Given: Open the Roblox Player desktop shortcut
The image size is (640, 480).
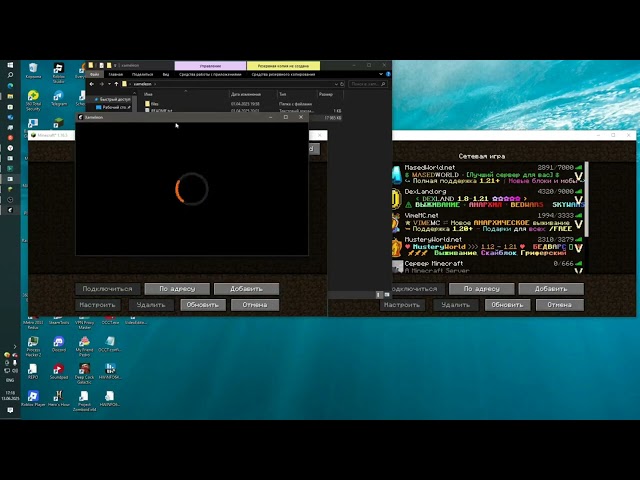Looking at the screenshot, I should pyautogui.click(x=33, y=398).
